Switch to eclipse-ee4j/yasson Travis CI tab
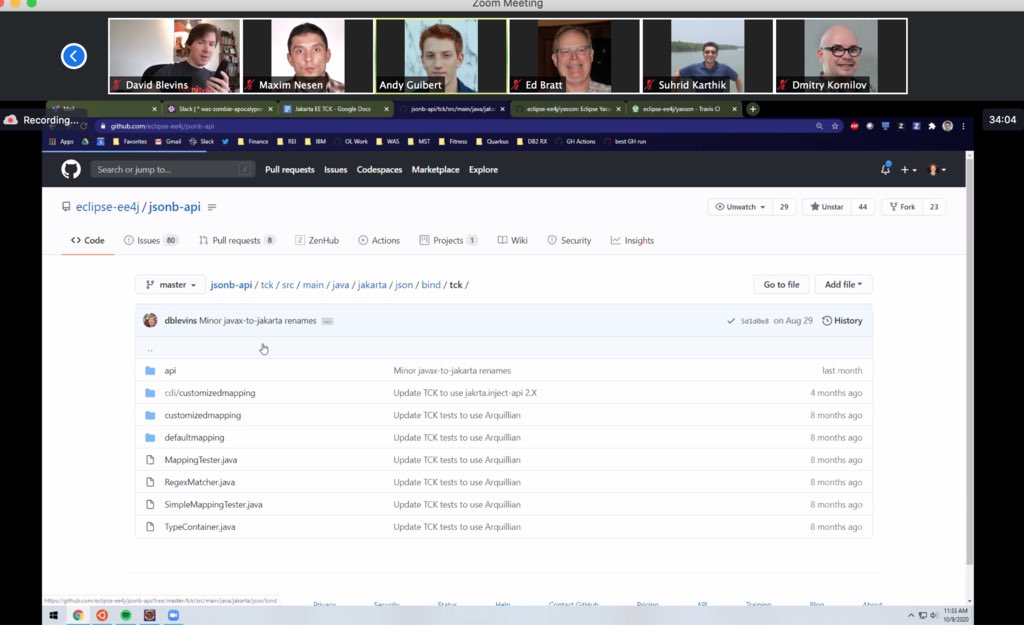The image size is (1024, 625). [x=683, y=109]
